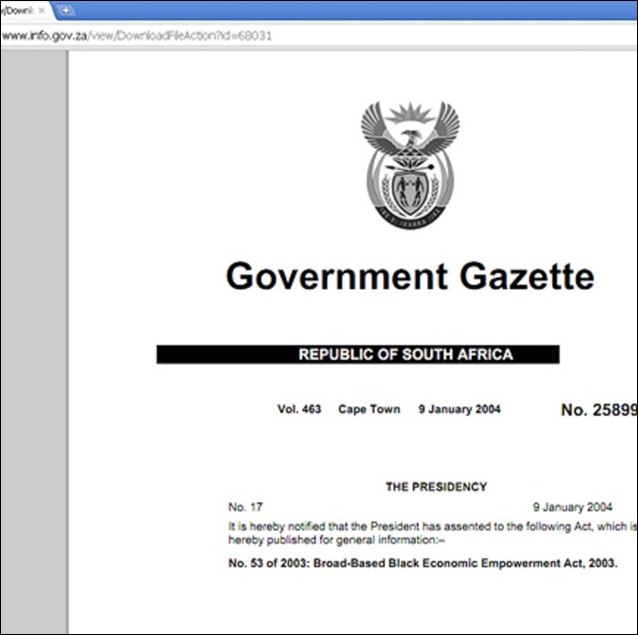Click the date 9 January 2004 under THE PRESIDENCY
Viewport: 638px width, 635px height.
coord(572,507)
